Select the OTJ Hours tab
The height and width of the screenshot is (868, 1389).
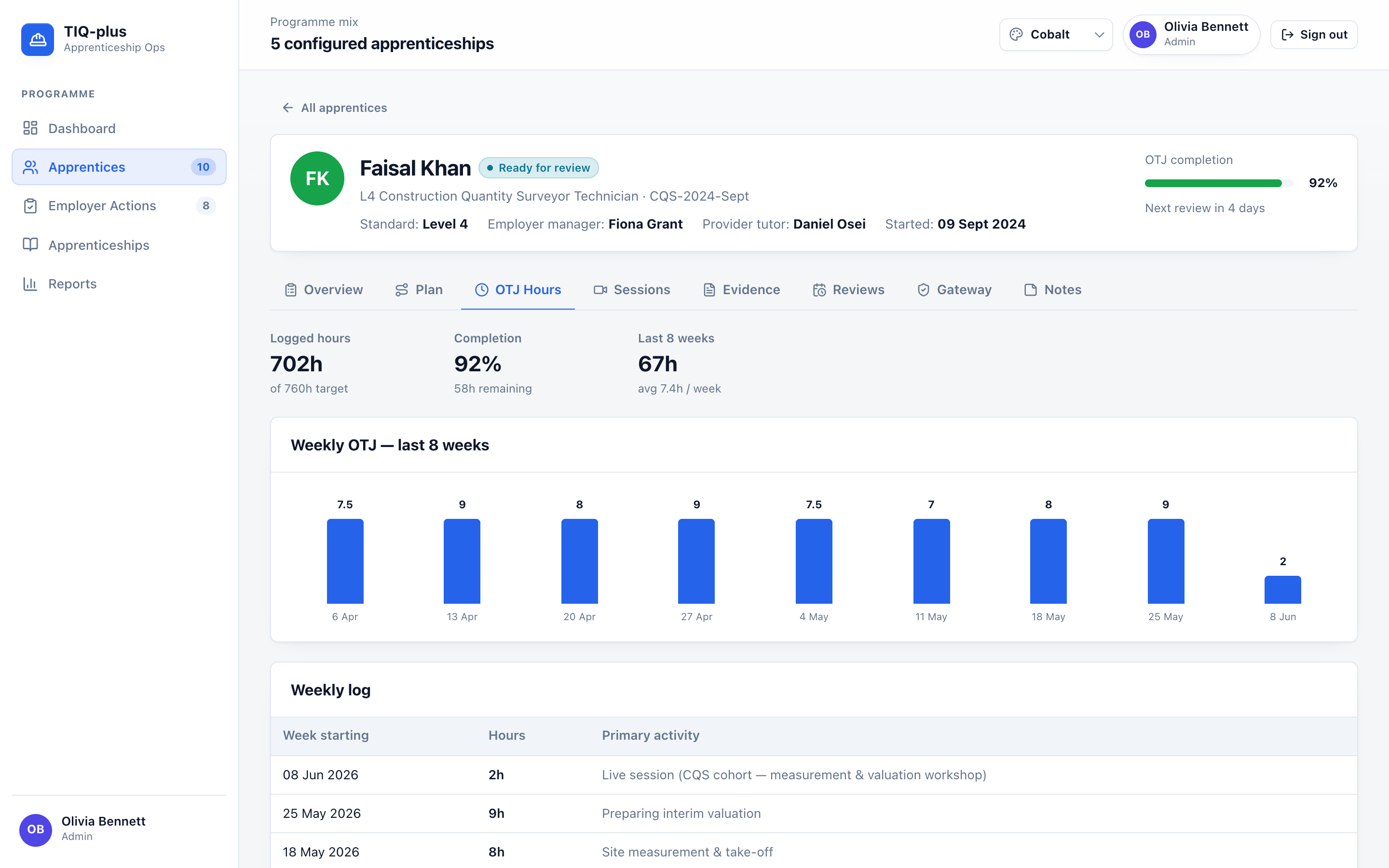click(x=517, y=290)
